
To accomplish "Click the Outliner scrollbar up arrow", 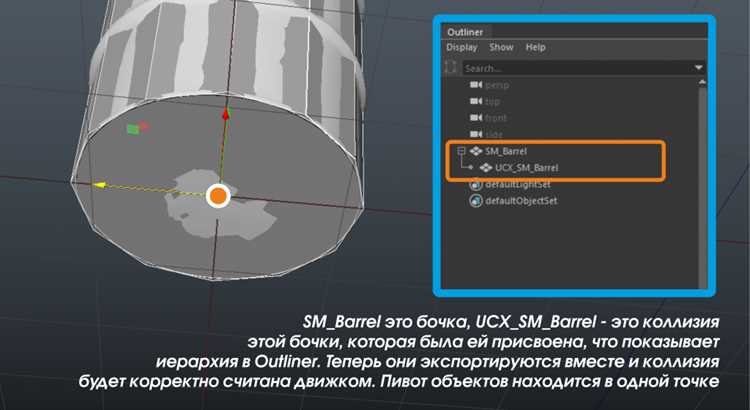I will point(702,82).
